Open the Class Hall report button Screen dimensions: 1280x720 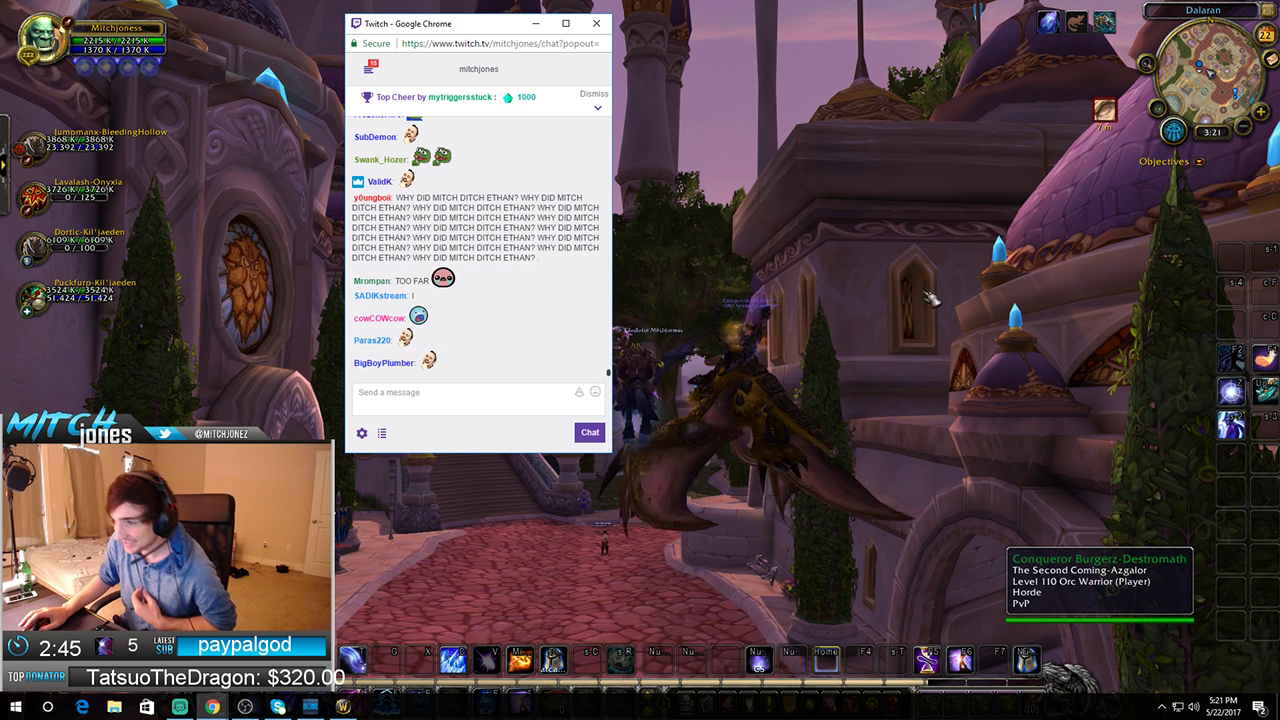[1174, 131]
